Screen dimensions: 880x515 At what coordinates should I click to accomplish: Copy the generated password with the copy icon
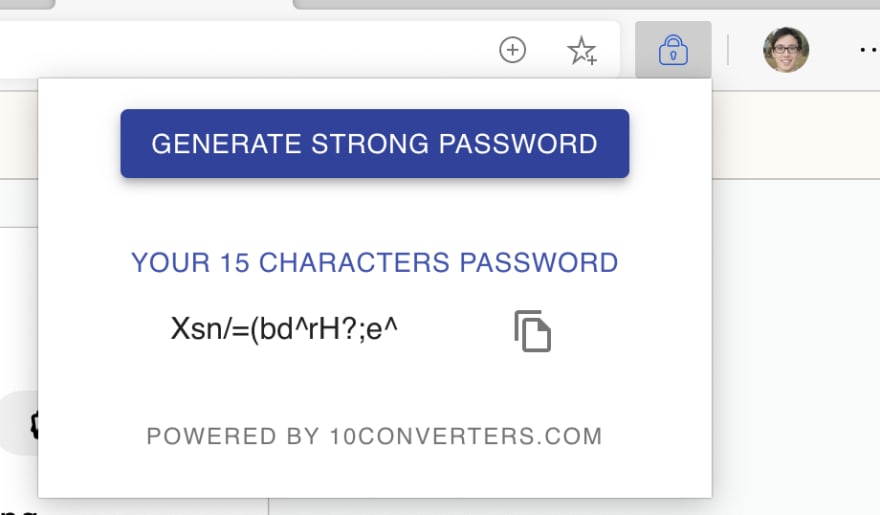(533, 331)
